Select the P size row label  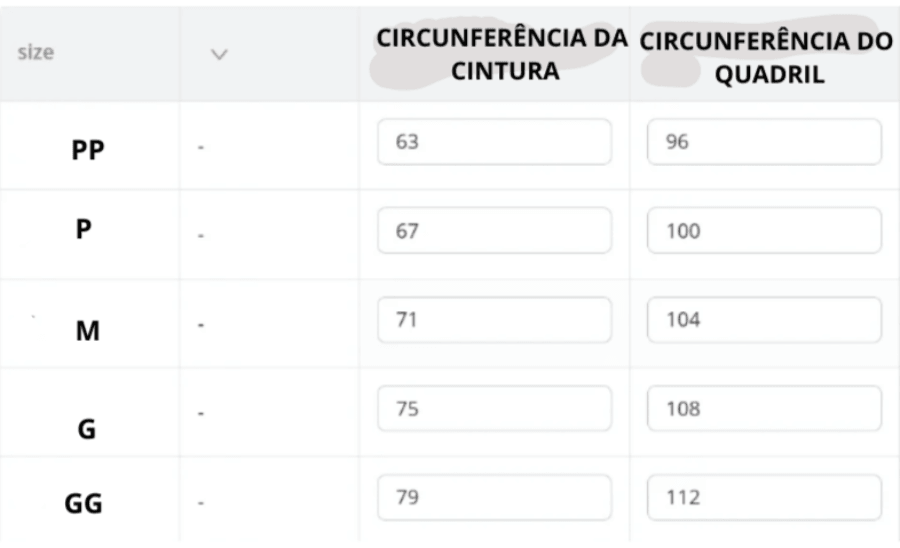point(84,229)
